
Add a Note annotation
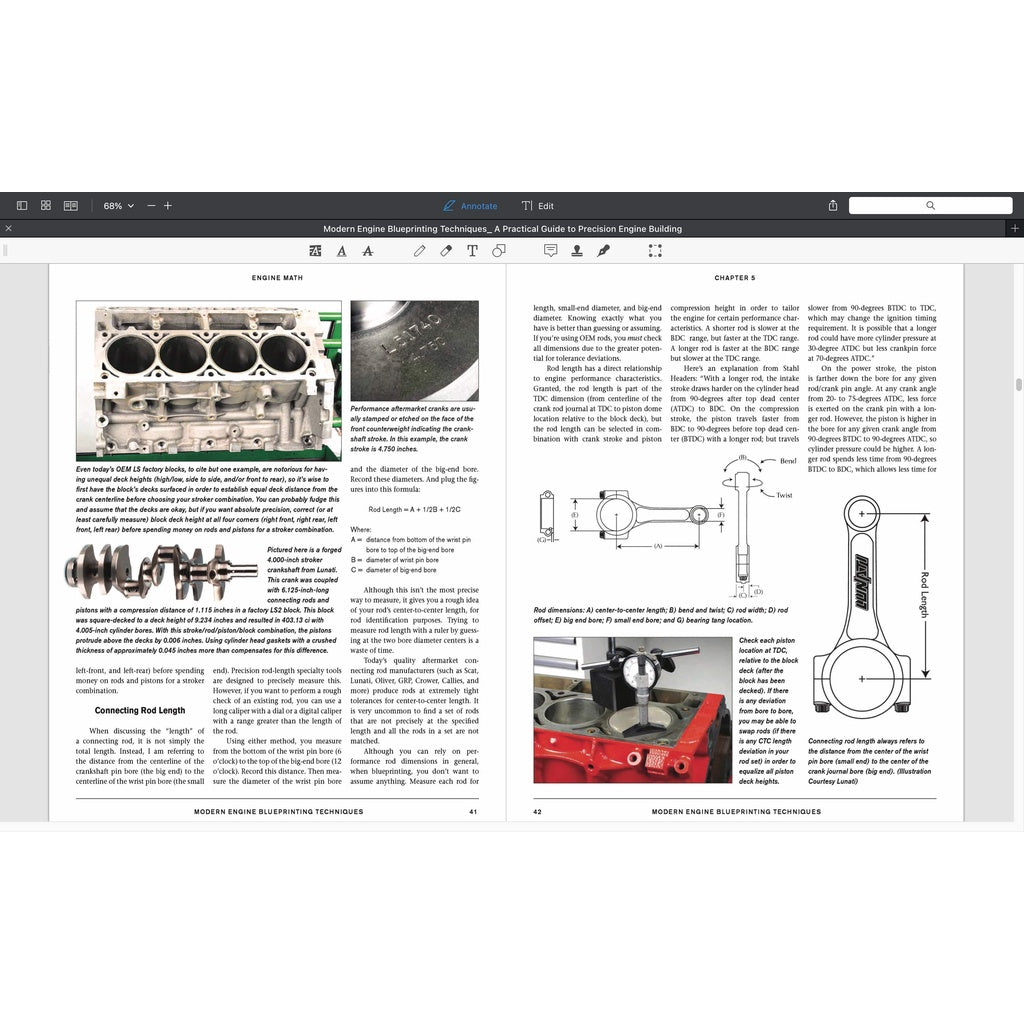(551, 251)
